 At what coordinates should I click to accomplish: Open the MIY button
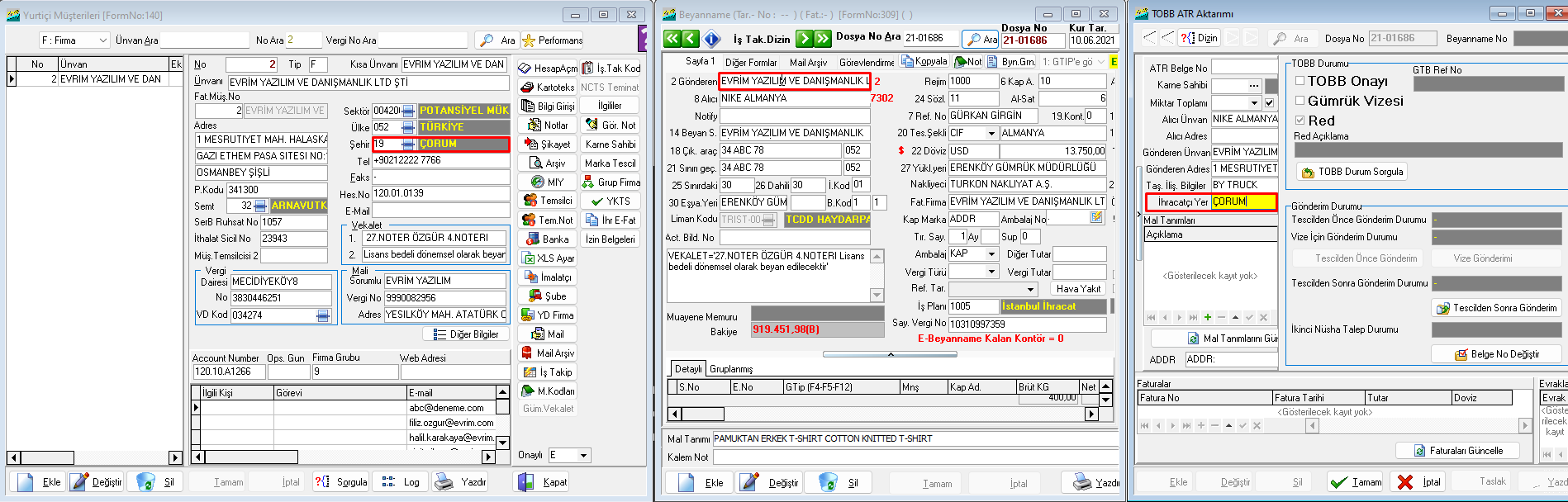[548, 182]
